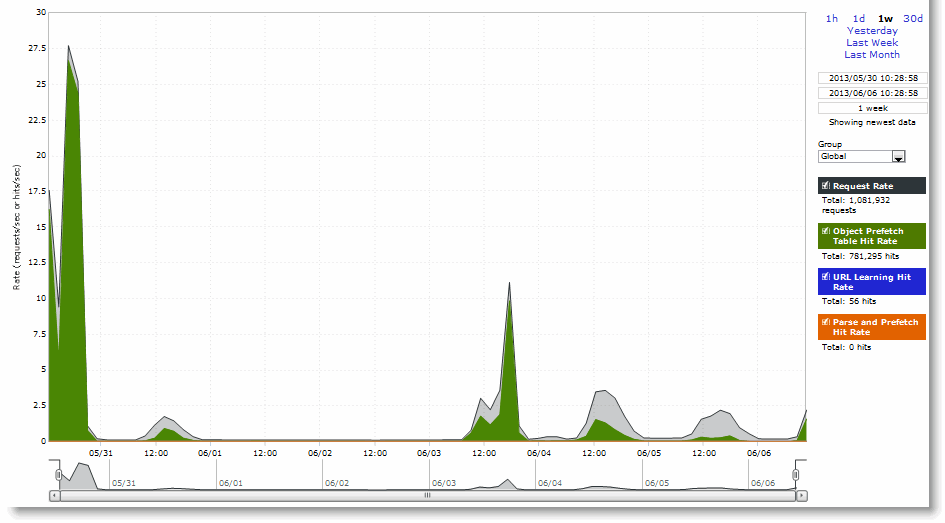Toggle Parse and Prefetch Hit Rate checkbox

(826, 322)
